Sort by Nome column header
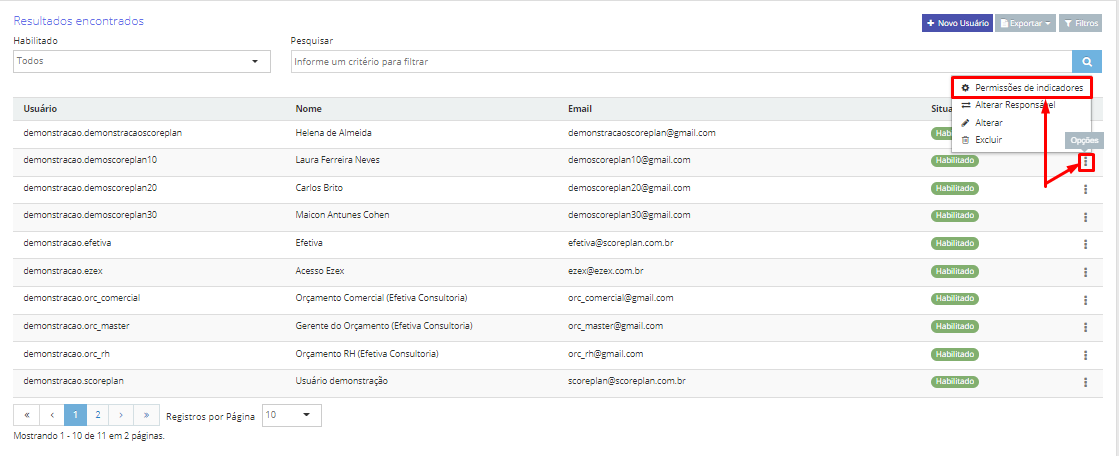 [x=308, y=108]
